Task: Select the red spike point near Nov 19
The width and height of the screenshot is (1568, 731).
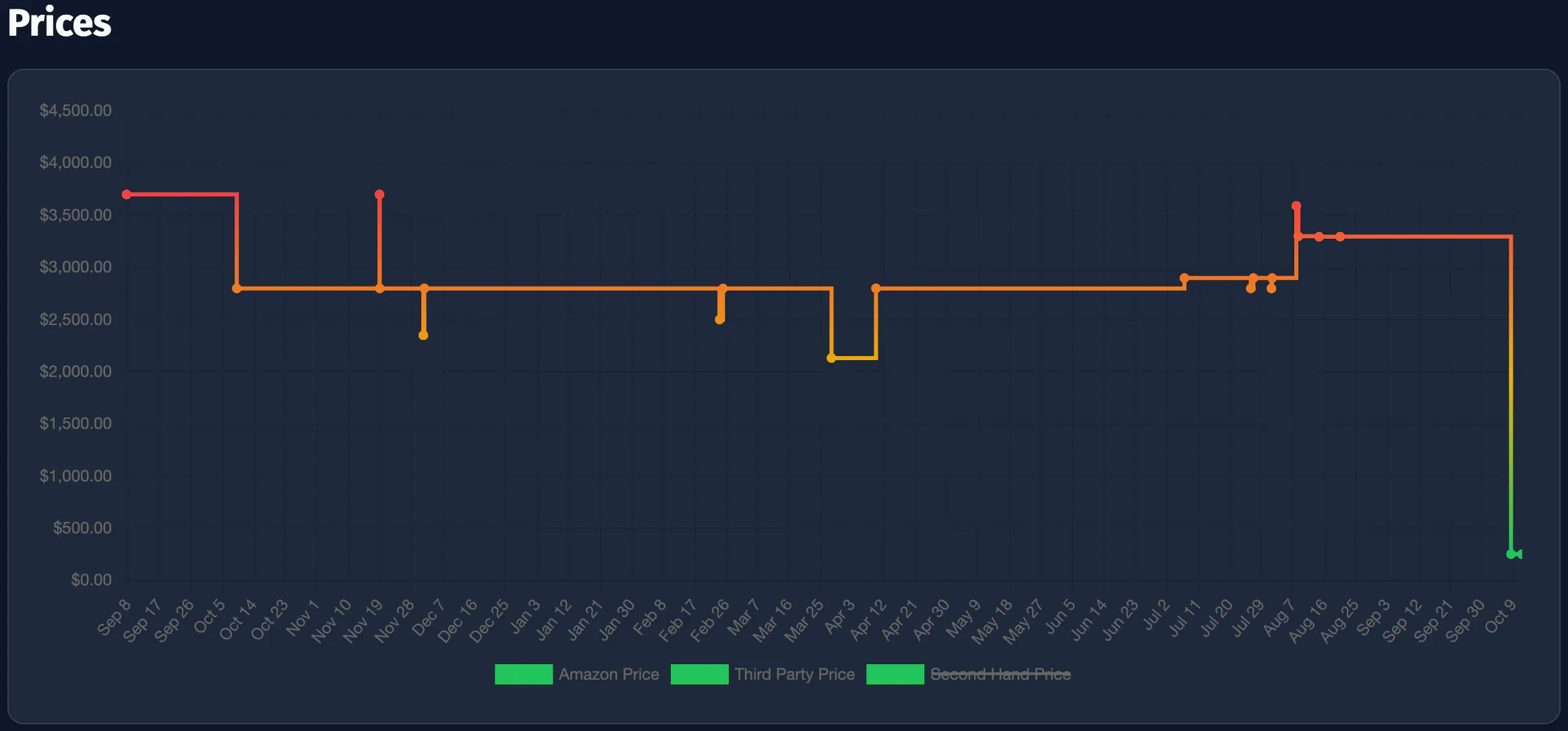Action: click(380, 194)
